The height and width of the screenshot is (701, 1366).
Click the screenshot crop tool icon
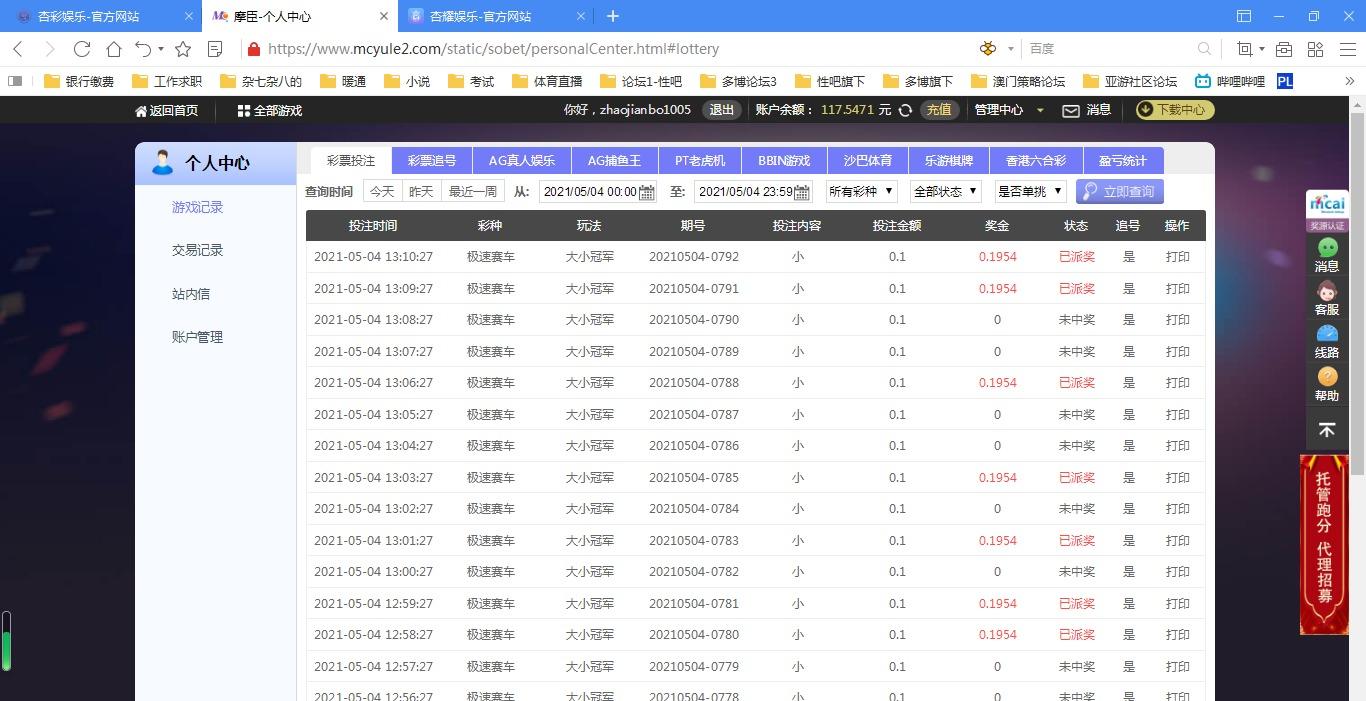[x=1245, y=49]
